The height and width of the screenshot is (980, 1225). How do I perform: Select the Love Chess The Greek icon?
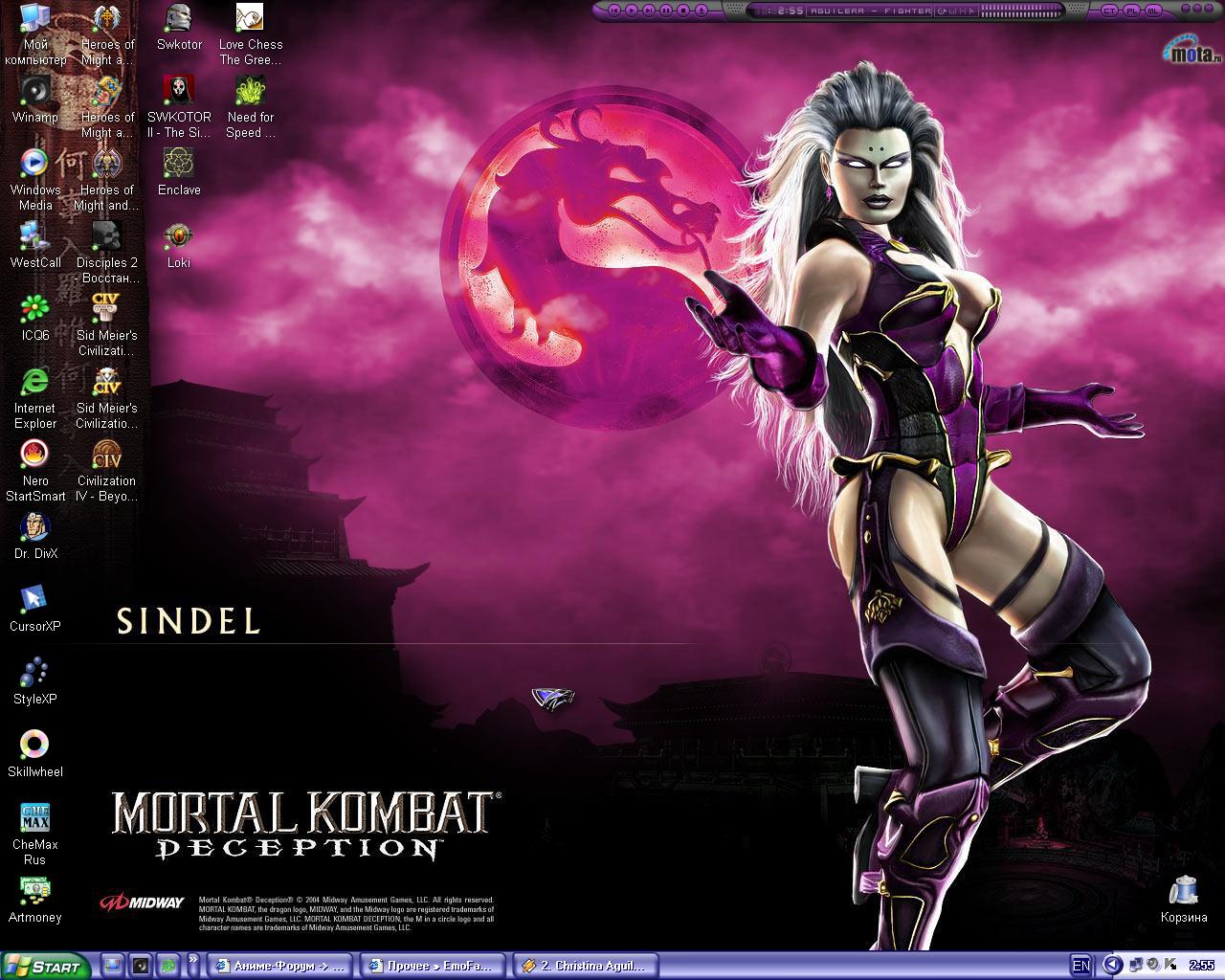[x=251, y=34]
